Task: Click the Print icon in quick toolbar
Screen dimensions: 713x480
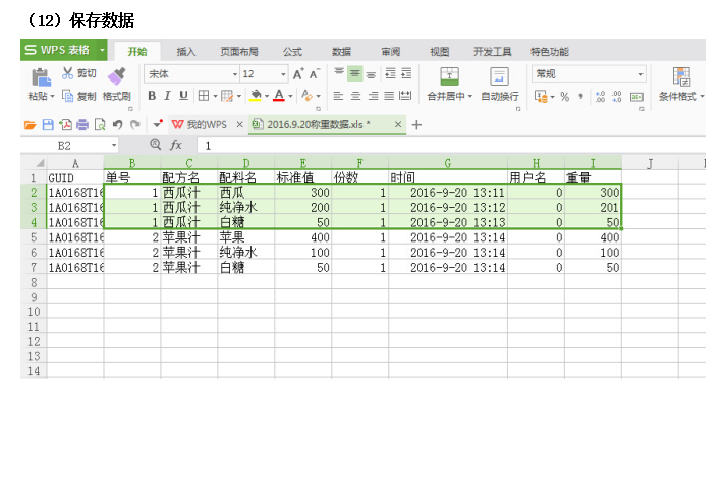Action: 82,125
